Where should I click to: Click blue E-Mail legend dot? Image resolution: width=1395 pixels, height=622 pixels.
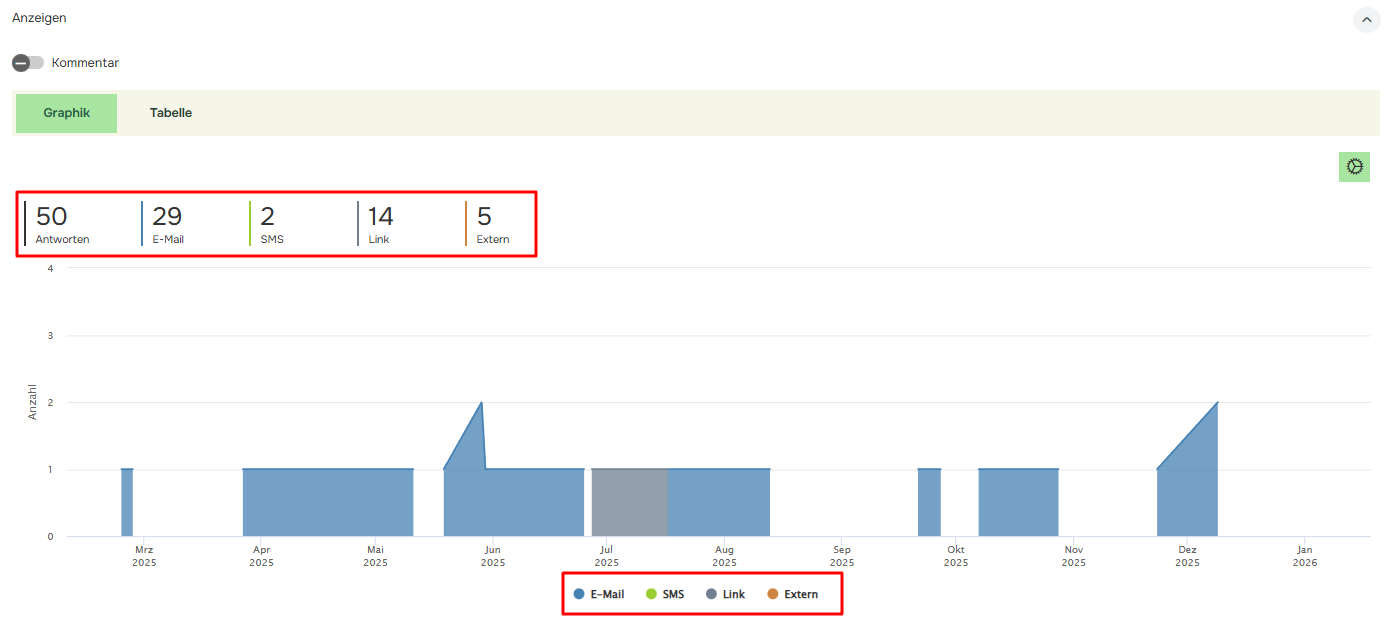click(x=579, y=594)
